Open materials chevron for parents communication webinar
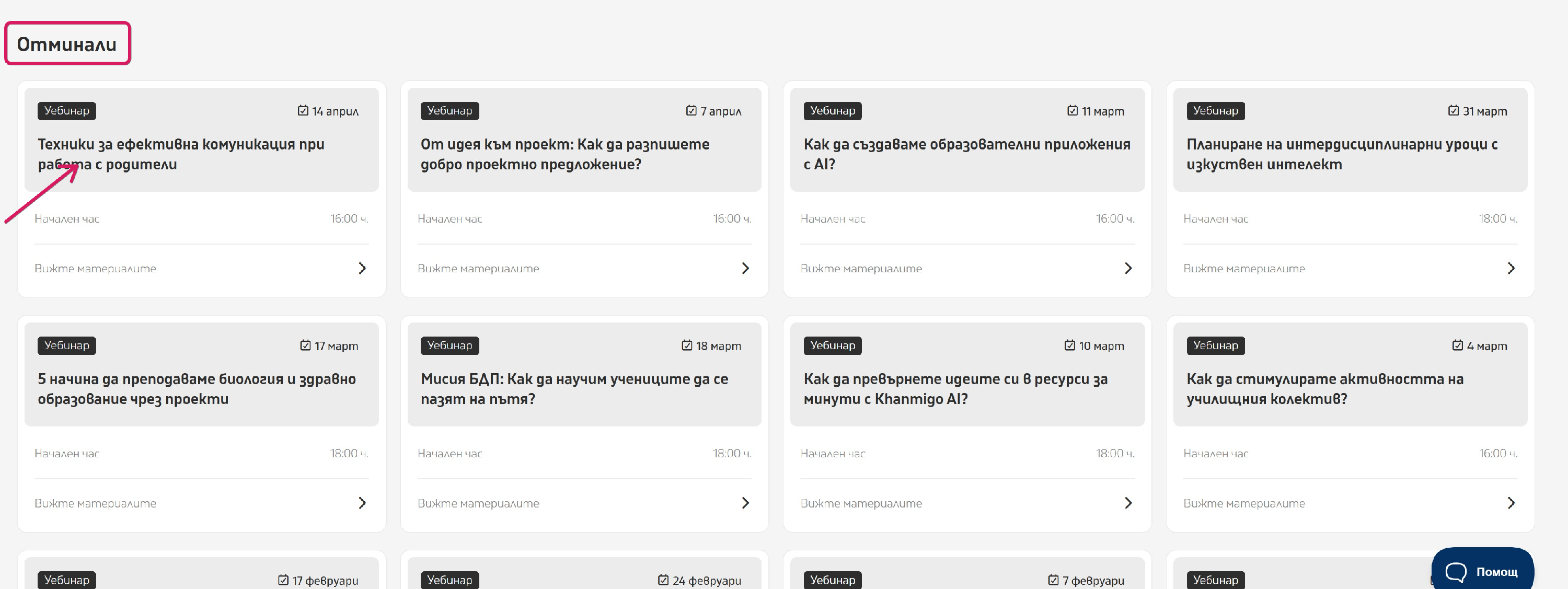The image size is (1568, 589). click(x=362, y=268)
